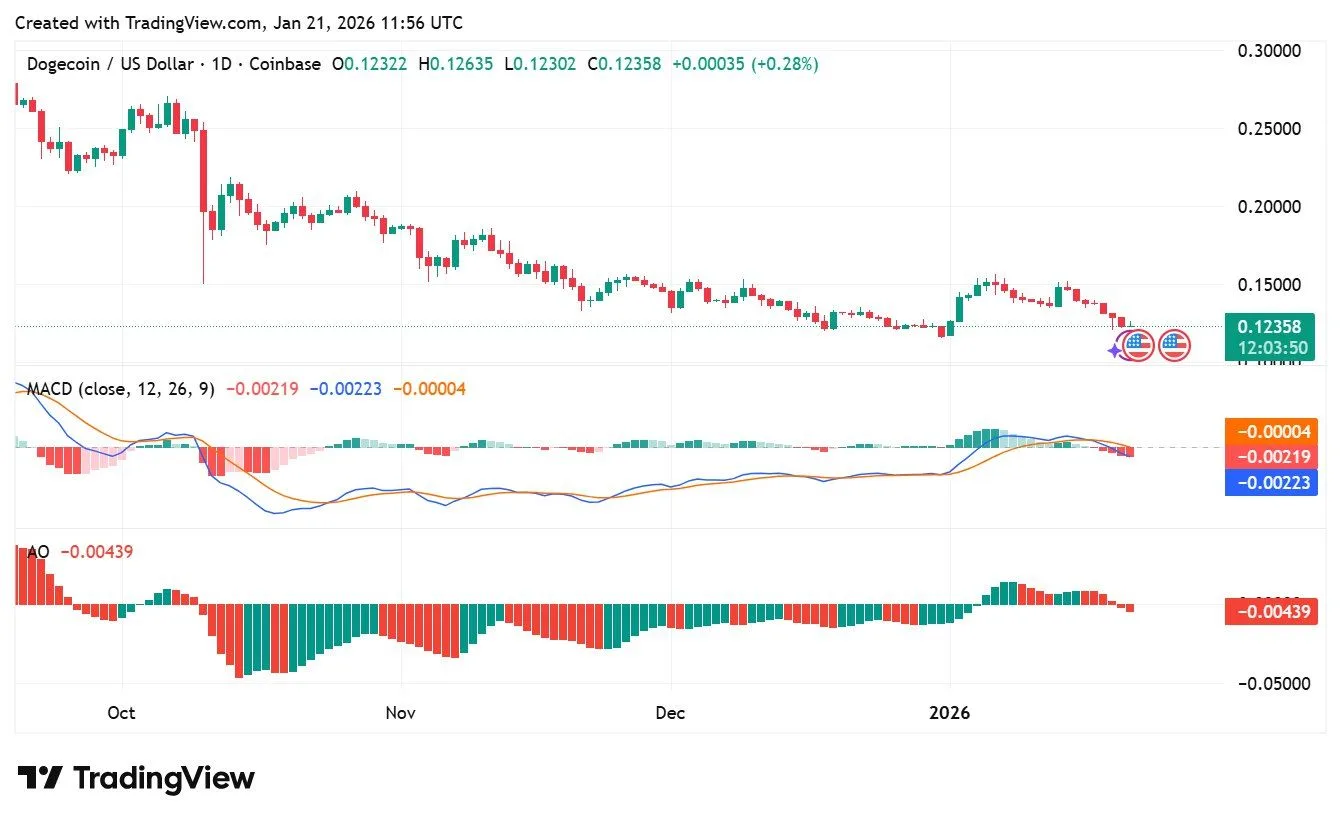
Task: Click the Dec label on the time axis
Action: (670, 713)
